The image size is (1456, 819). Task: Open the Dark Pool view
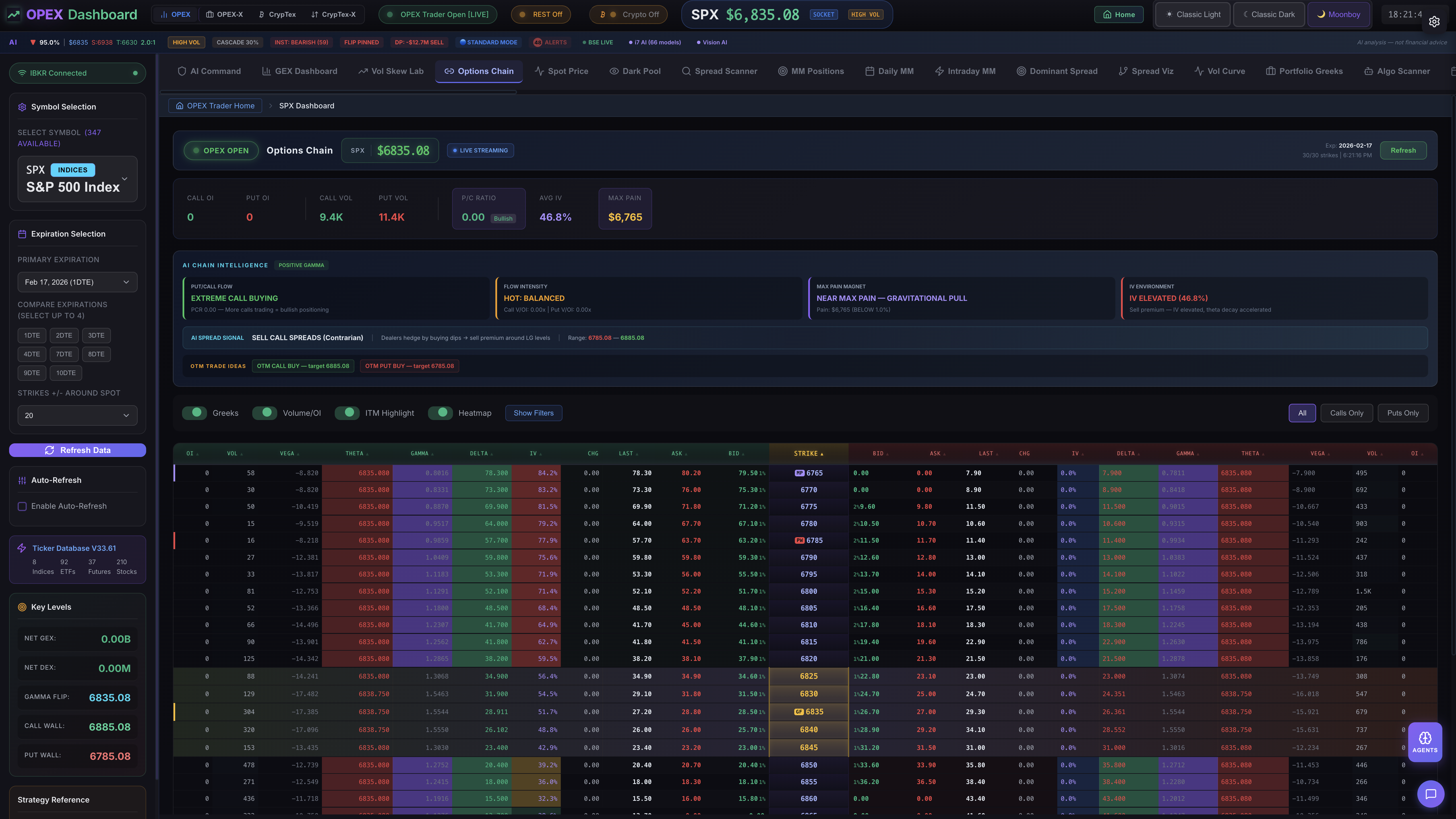635,71
